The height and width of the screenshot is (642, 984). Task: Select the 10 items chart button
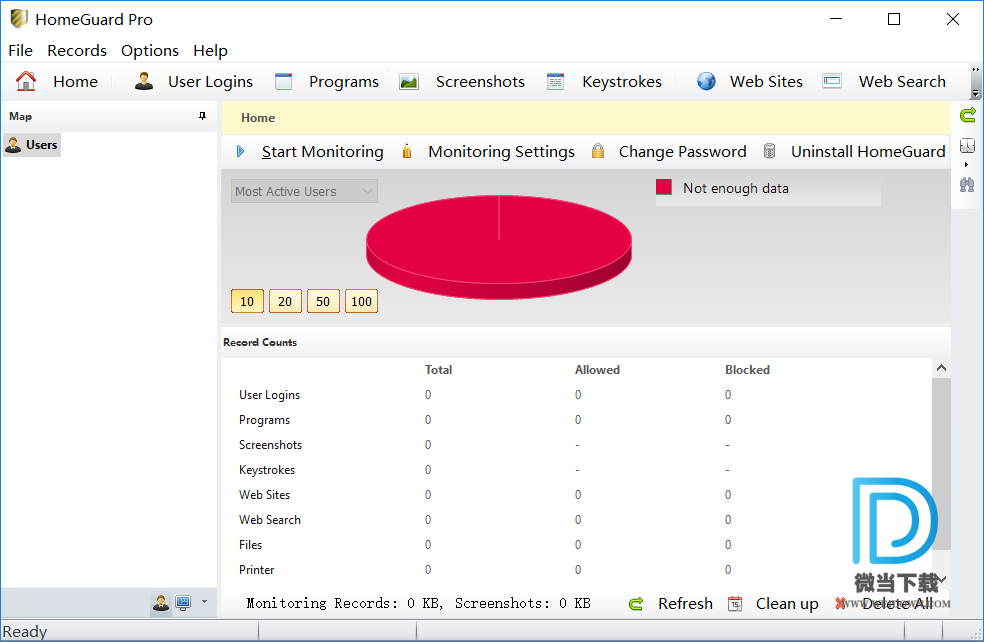[x=247, y=301]
